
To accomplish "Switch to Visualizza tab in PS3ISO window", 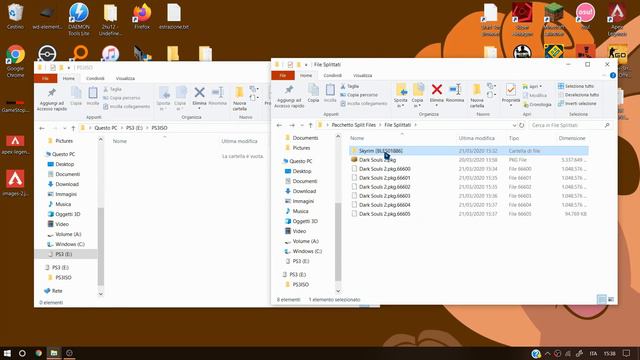I will [125, 78].
